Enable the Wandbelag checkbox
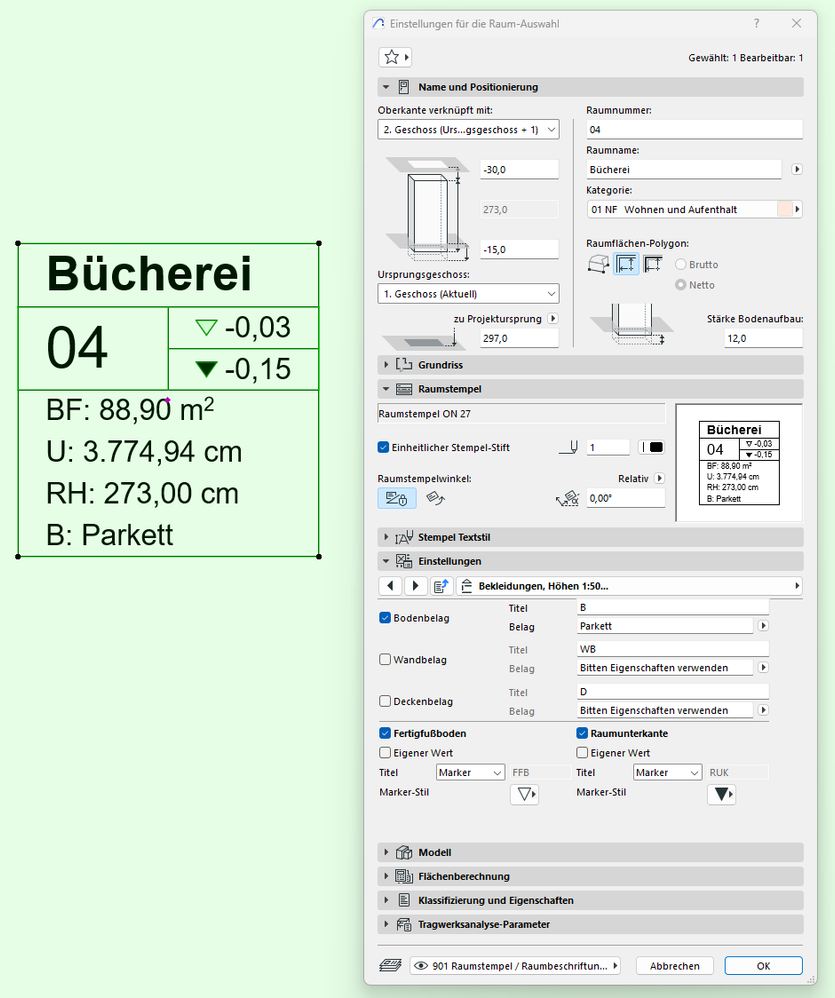This screenshot has height=998, width=835. 385,659
